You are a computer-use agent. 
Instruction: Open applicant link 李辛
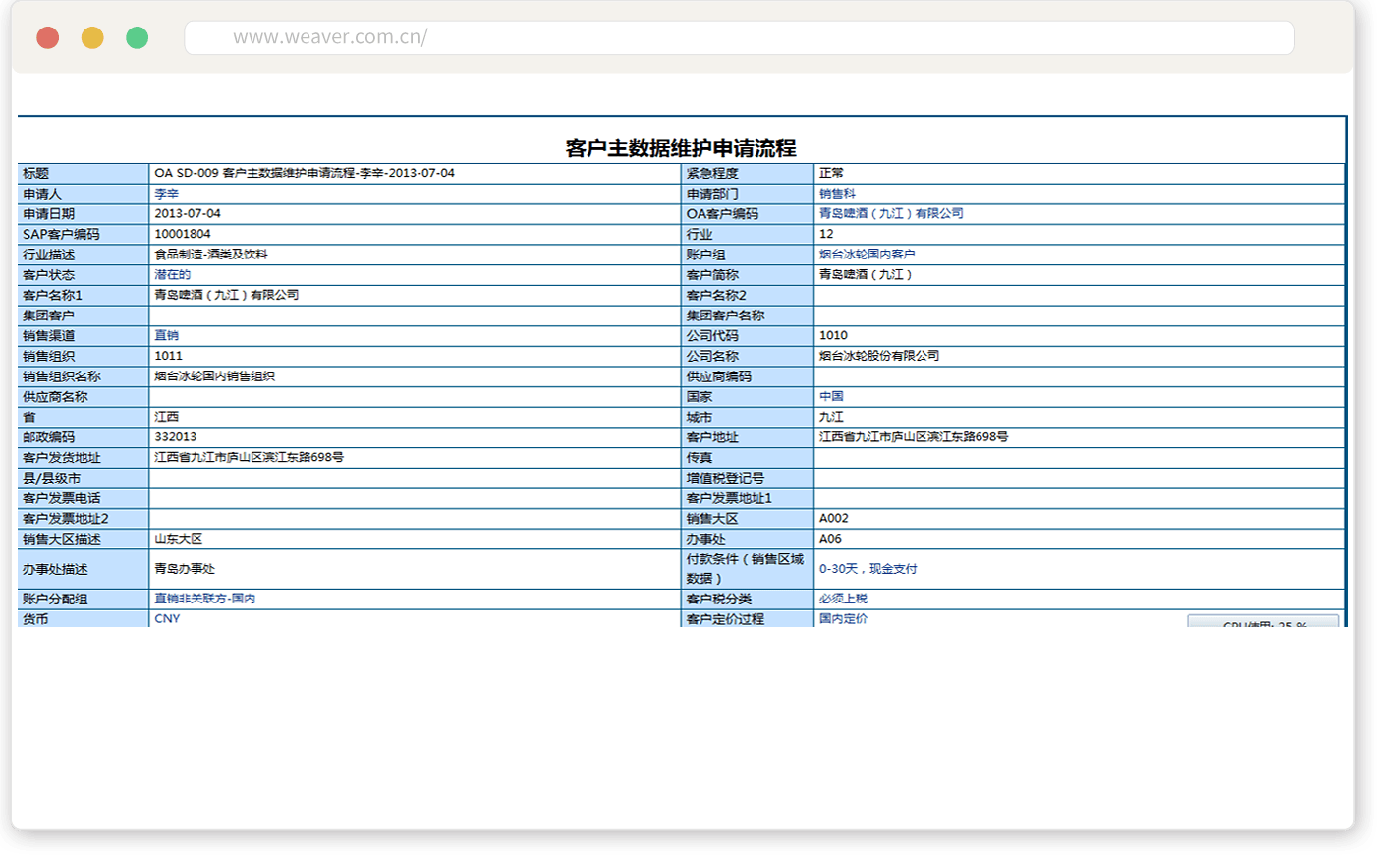pos(167,194)
